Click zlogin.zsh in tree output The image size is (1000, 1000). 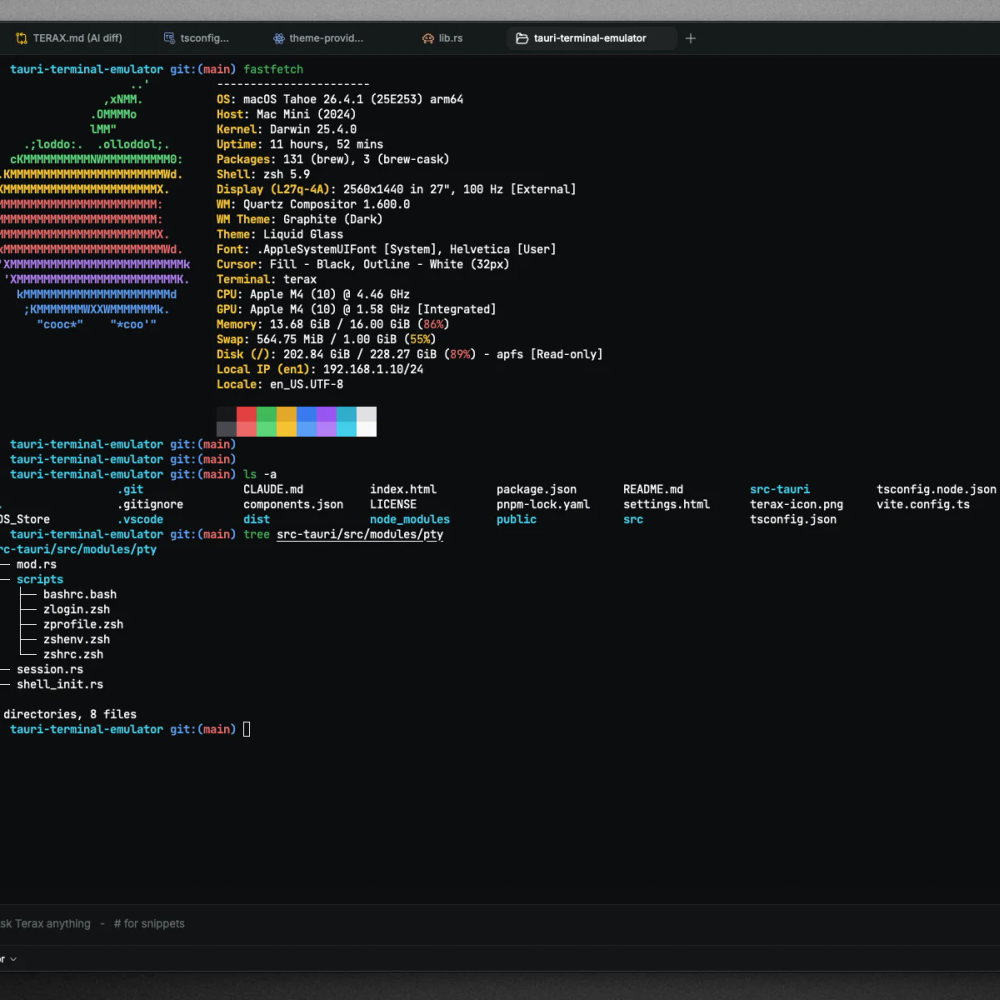pos(77,610)
